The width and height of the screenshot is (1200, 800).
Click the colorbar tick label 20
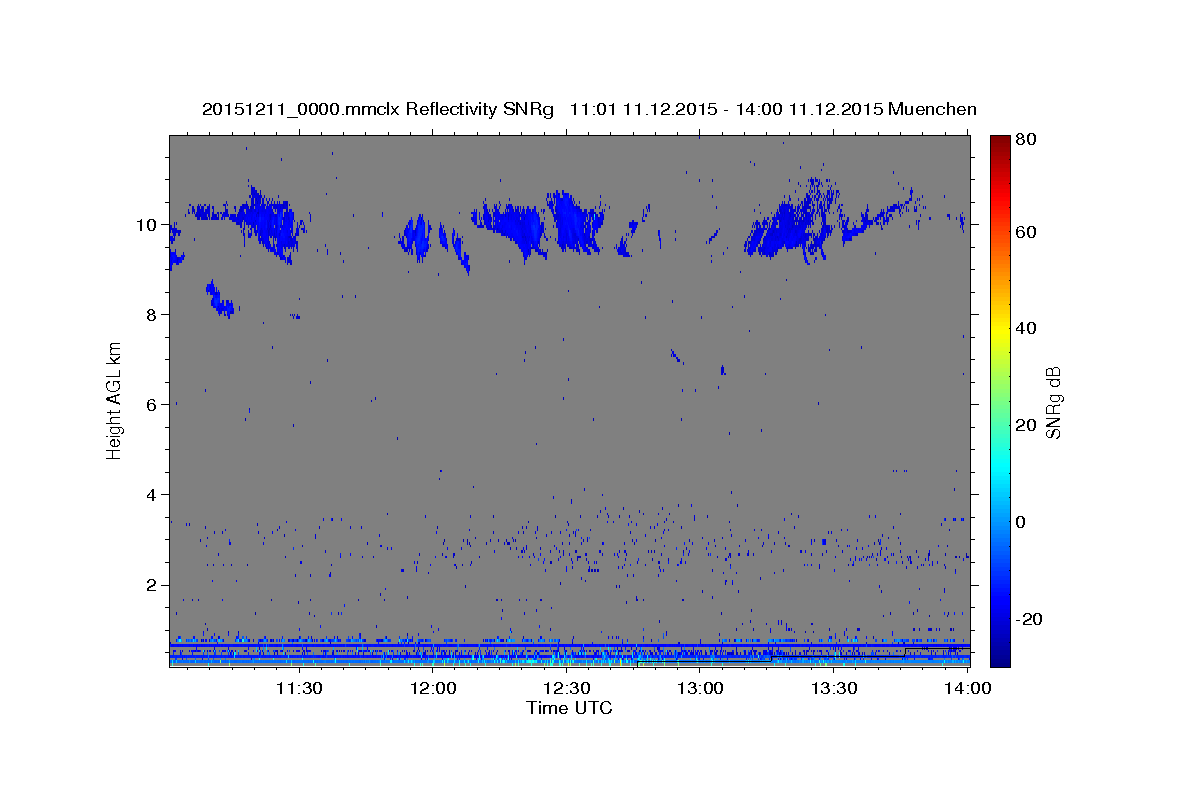pos(1027,425)
